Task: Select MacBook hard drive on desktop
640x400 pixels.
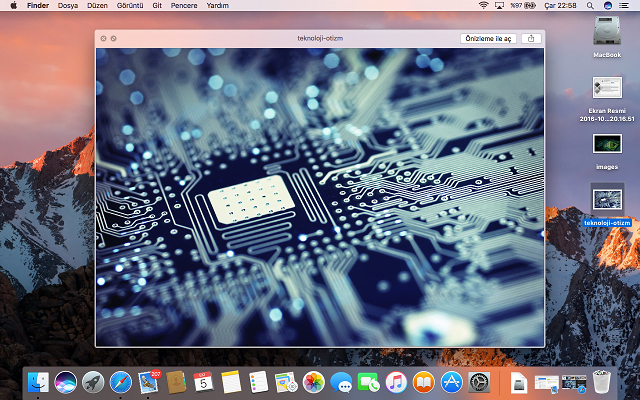Action: point(607,31)
